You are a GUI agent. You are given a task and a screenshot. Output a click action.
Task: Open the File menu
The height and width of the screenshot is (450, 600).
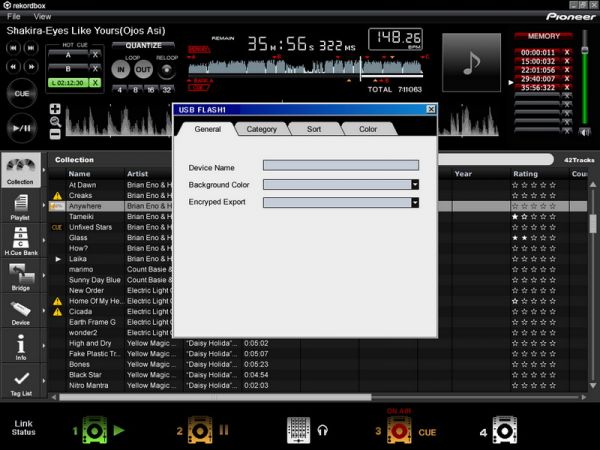tap(14, 16)
